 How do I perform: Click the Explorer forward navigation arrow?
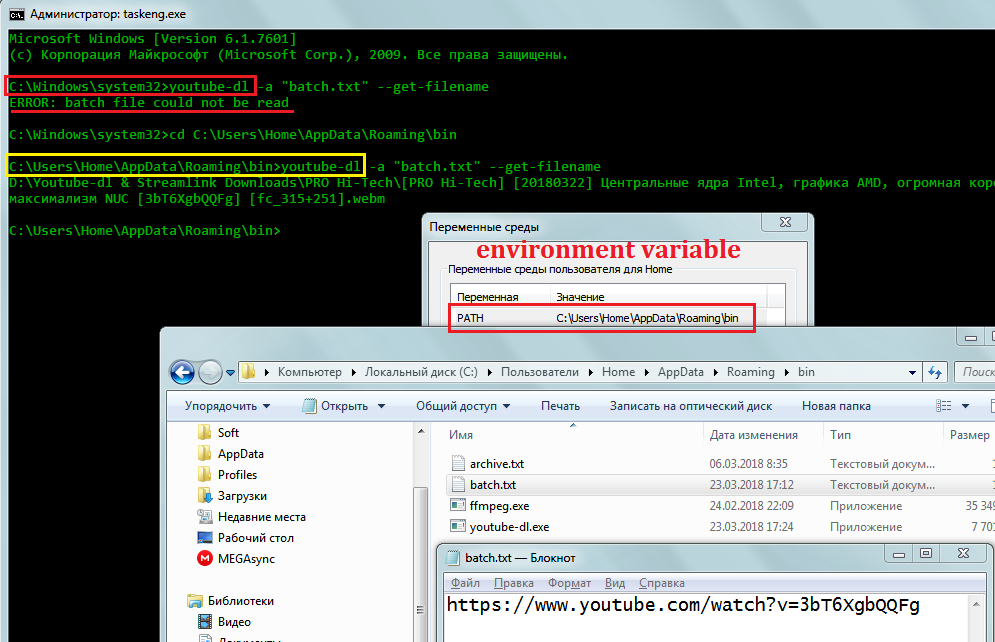click(x=210, y=372)
